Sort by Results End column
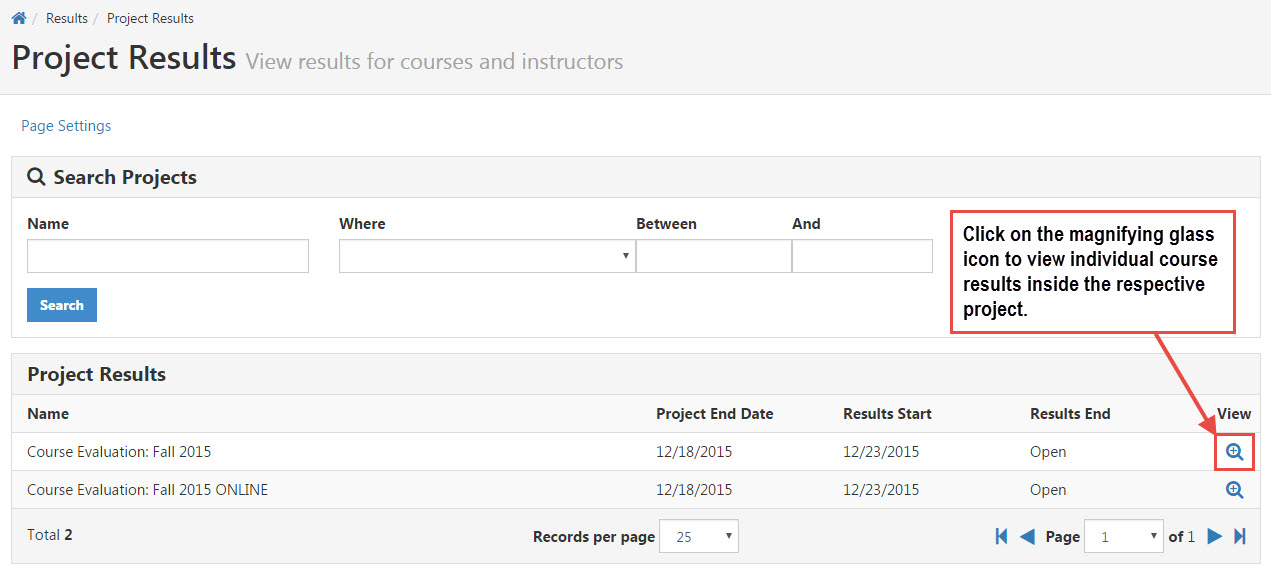The width and height of the screenshot is (1271, 571). [1070, 413]
